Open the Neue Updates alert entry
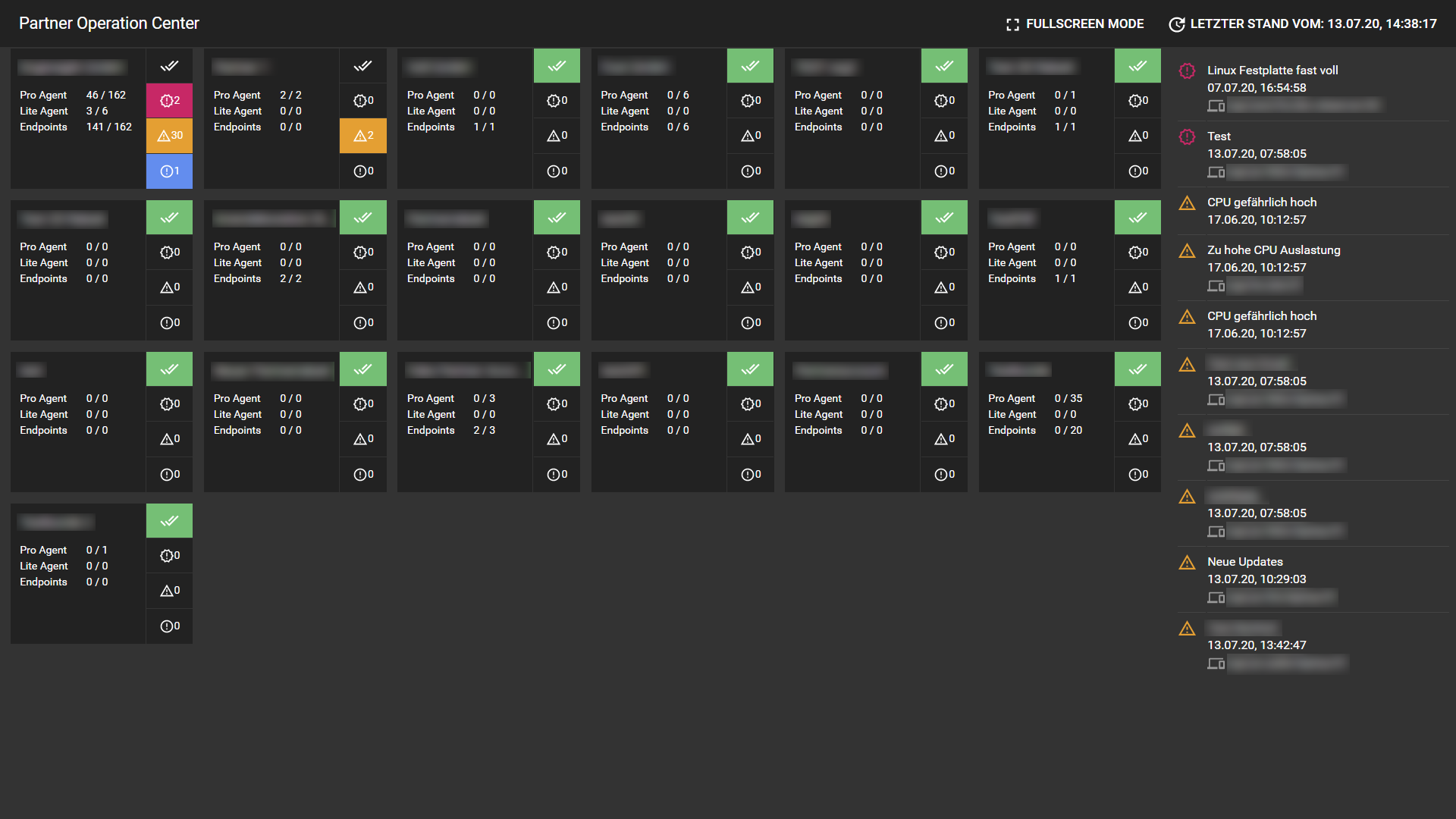 click(x=1244, y=562)
